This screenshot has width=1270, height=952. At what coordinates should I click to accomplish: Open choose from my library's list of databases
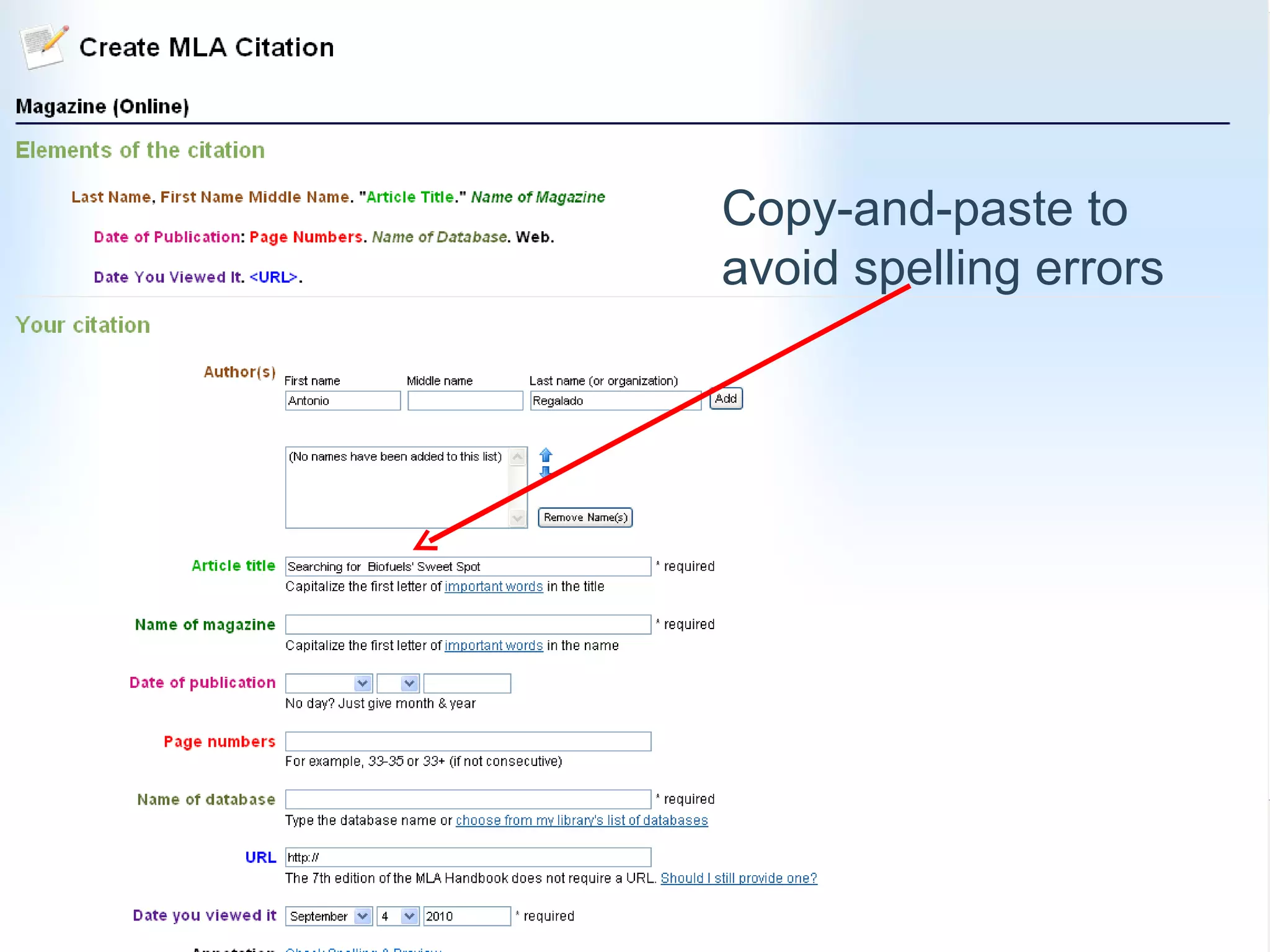point(582,820)
